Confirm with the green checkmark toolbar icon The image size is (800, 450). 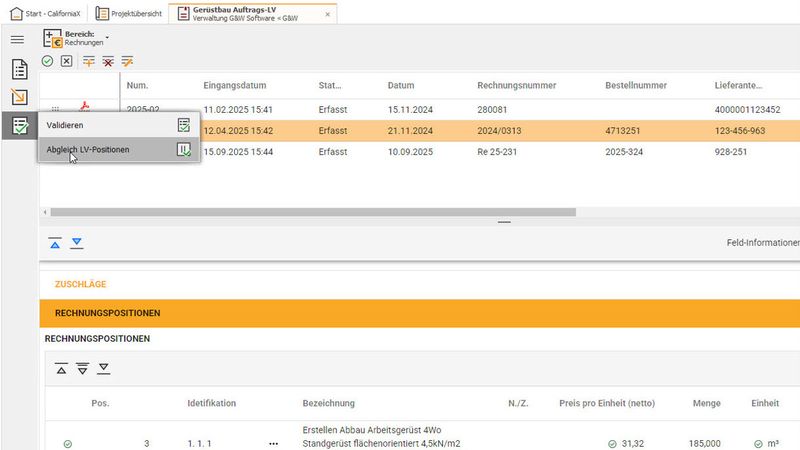[47, 61]
